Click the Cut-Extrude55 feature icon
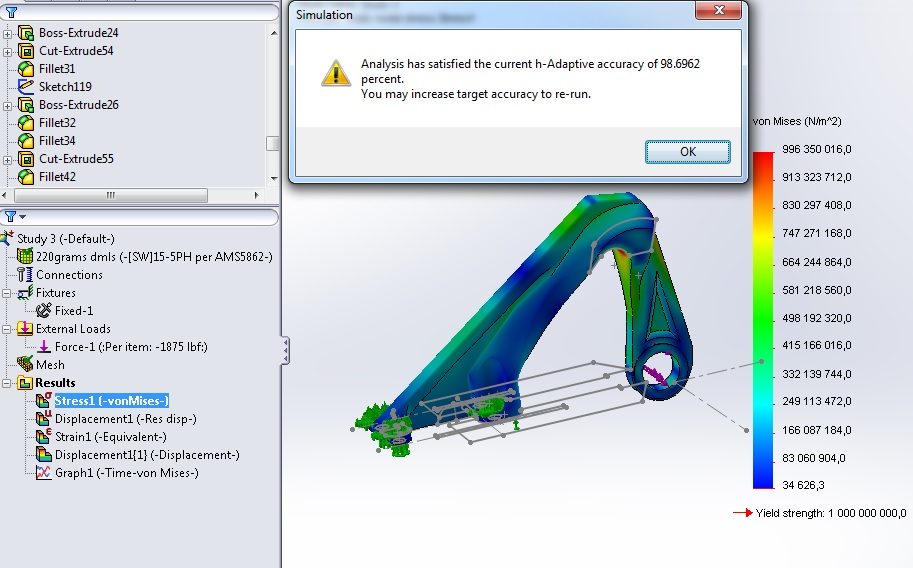 (26, 159)
